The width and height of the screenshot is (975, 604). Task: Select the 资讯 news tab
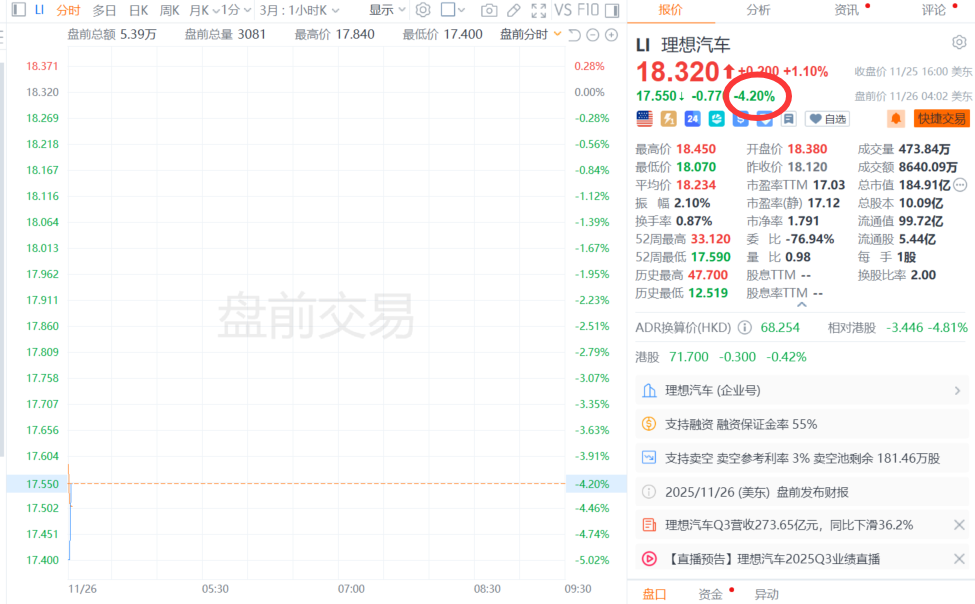846,10
